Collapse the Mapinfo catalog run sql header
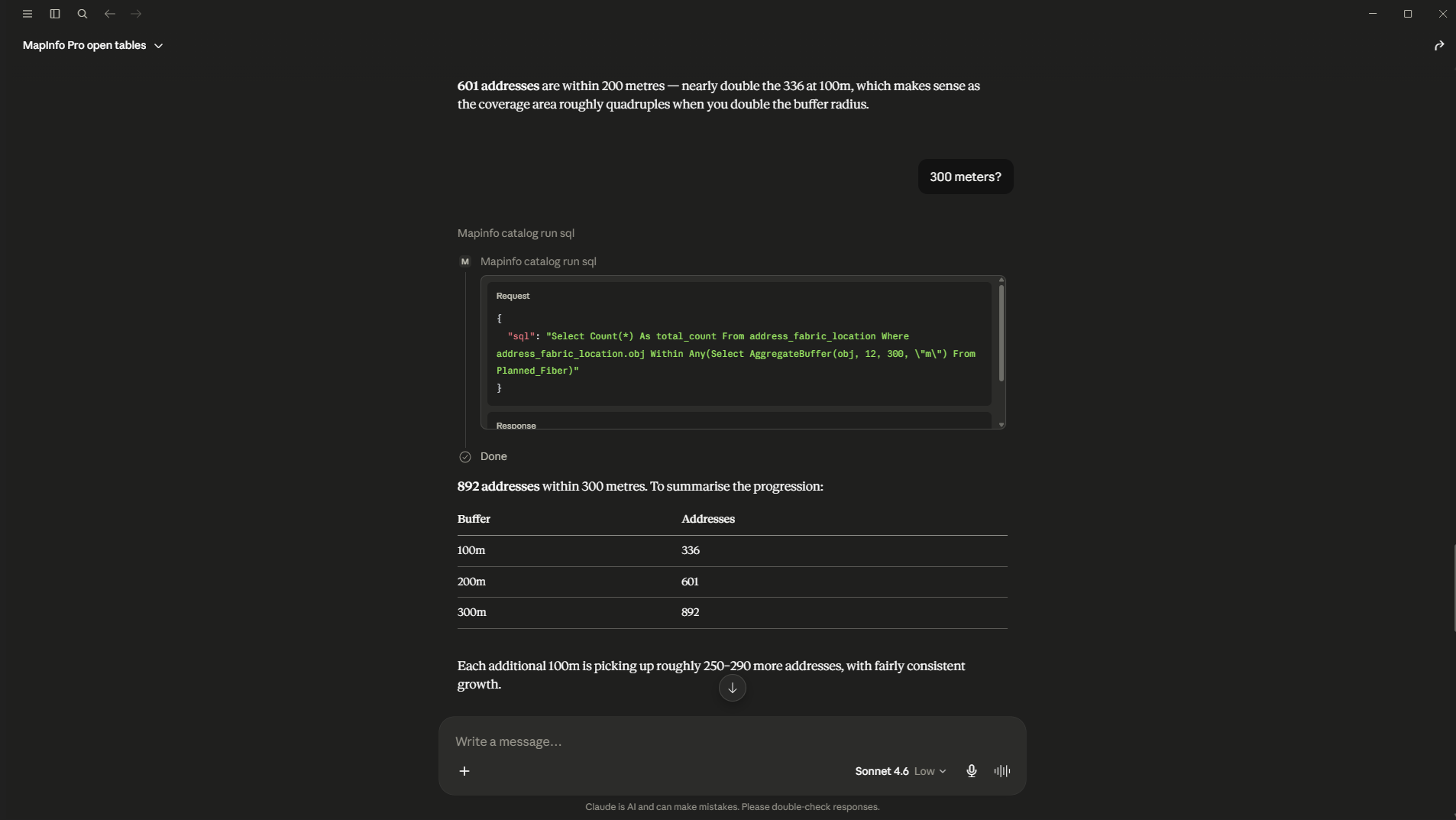 (516, 233)
